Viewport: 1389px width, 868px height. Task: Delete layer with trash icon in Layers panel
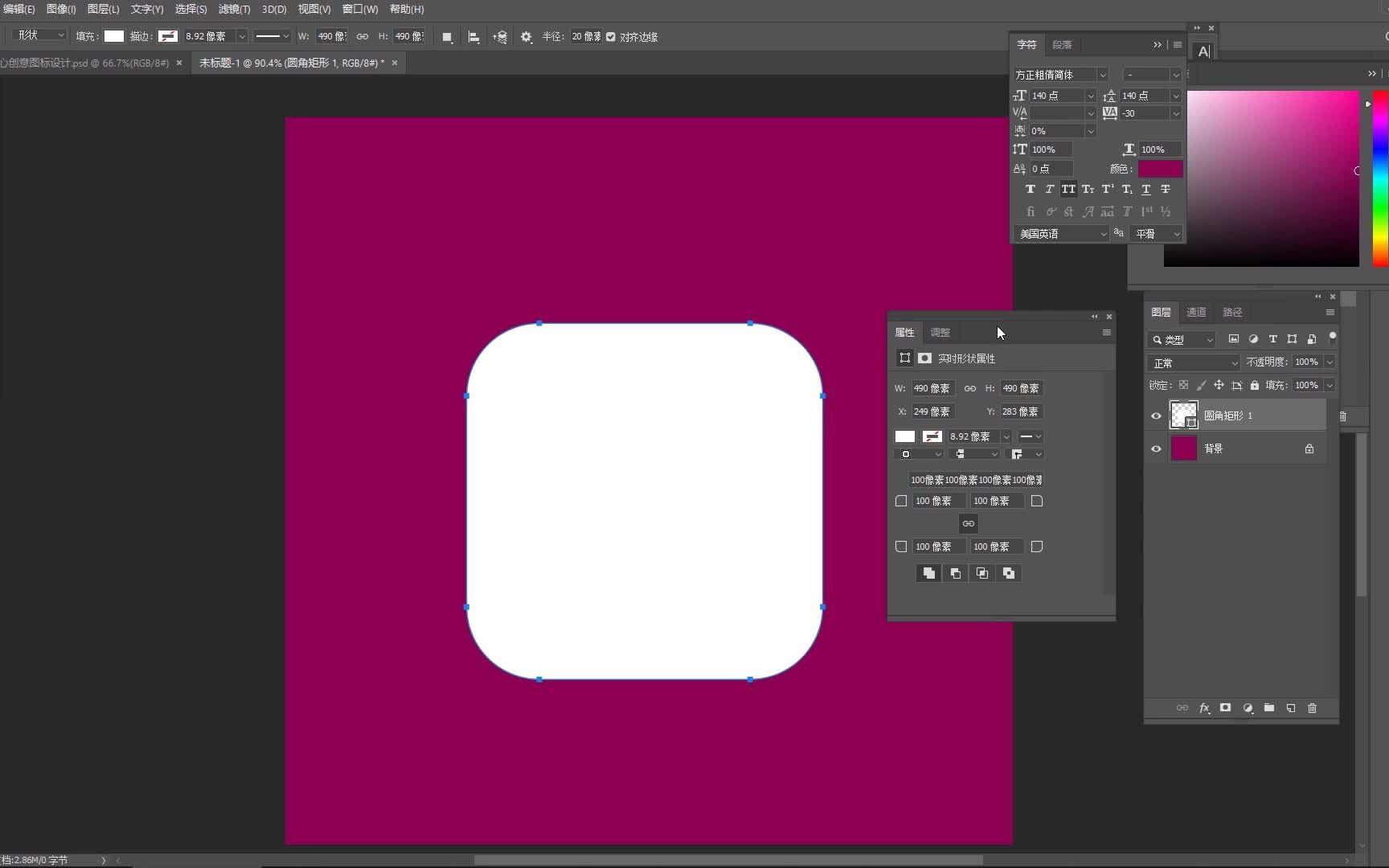(1313, 708)
